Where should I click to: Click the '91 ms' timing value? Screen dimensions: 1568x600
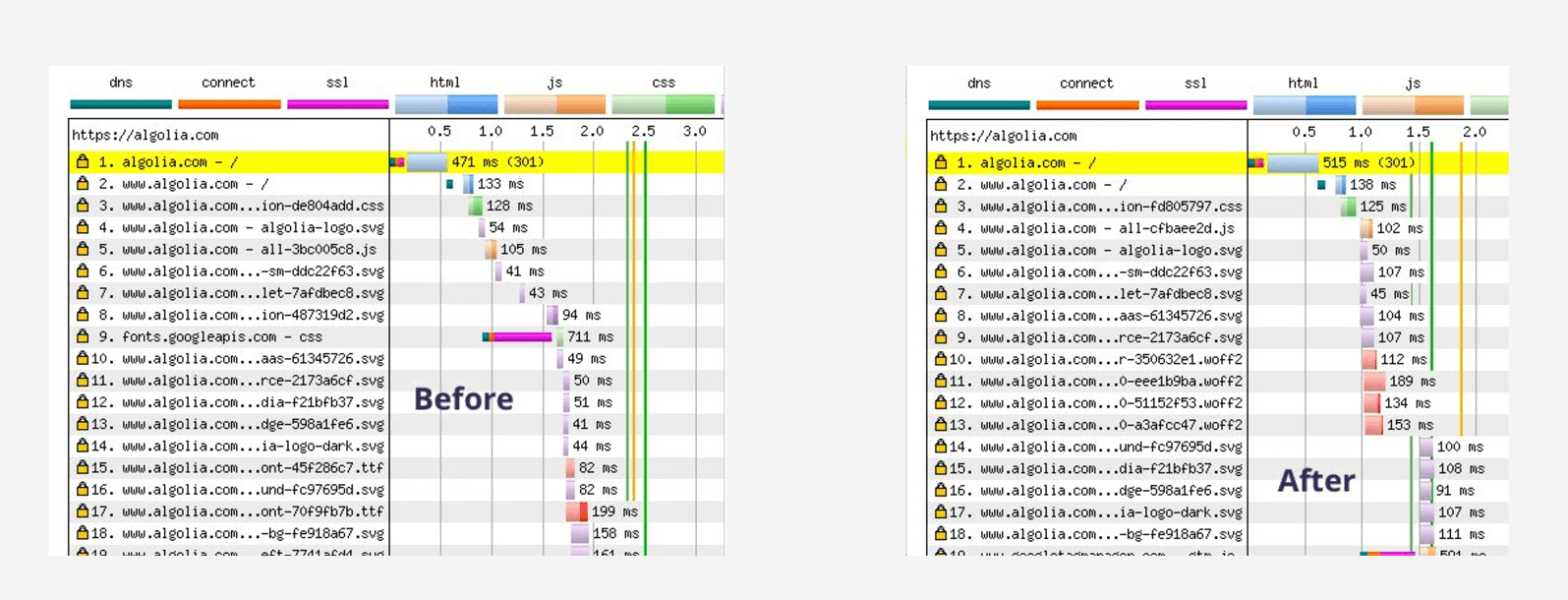click(1455, 490)
